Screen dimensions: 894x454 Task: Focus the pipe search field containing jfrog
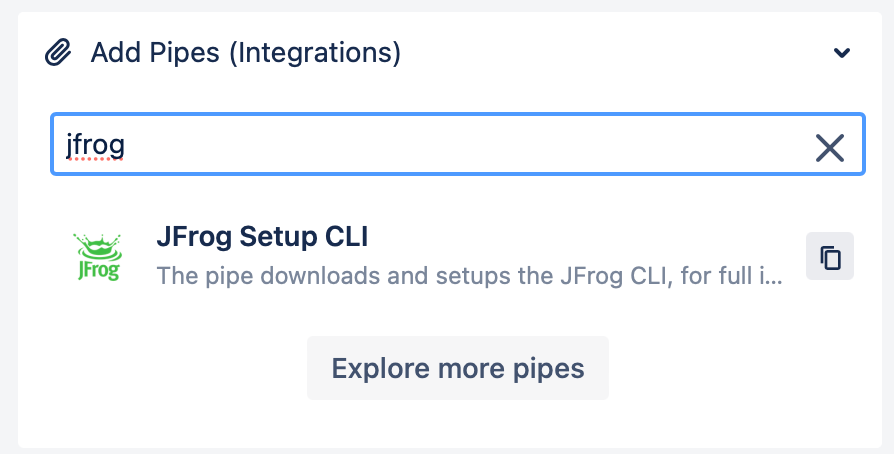[x=458, y=144]
